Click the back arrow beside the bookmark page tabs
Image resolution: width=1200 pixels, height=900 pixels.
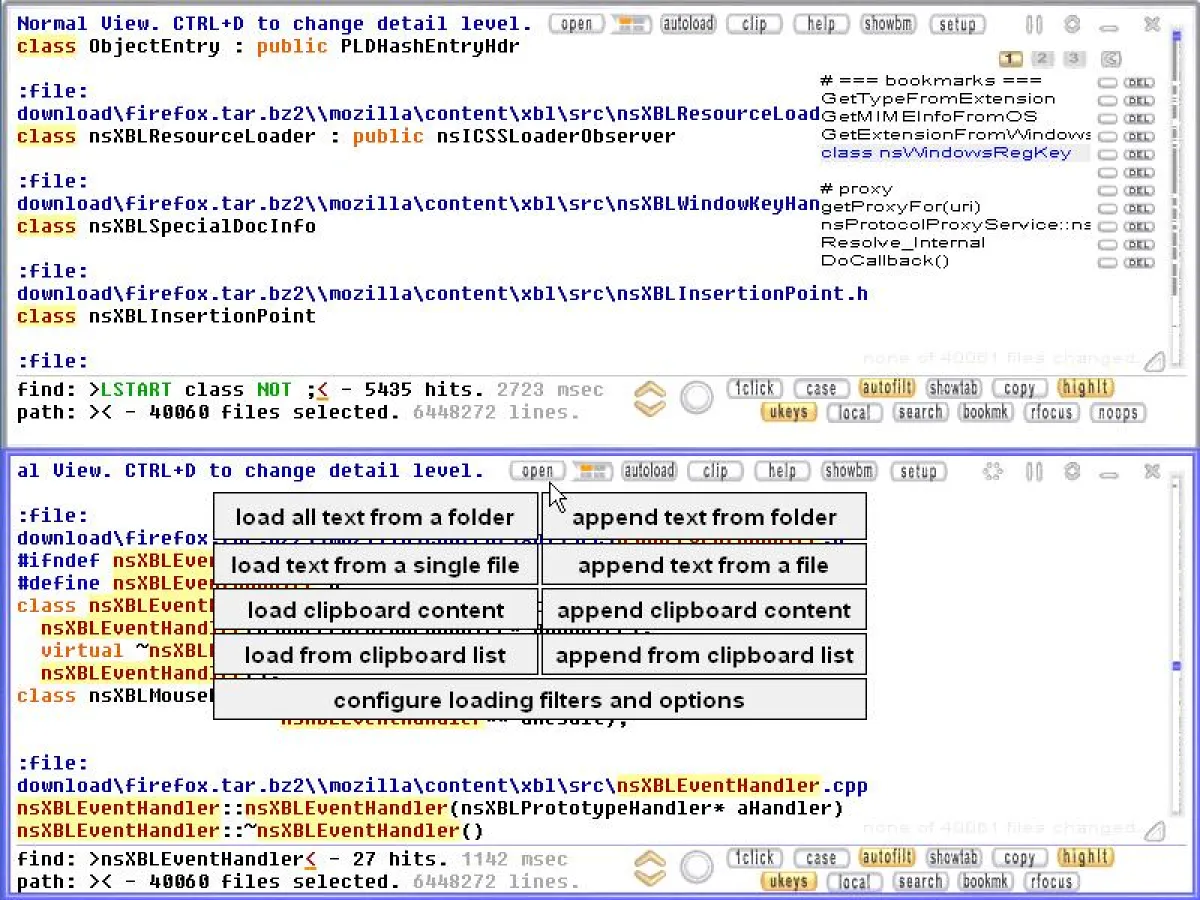(x=1111, y=59)
